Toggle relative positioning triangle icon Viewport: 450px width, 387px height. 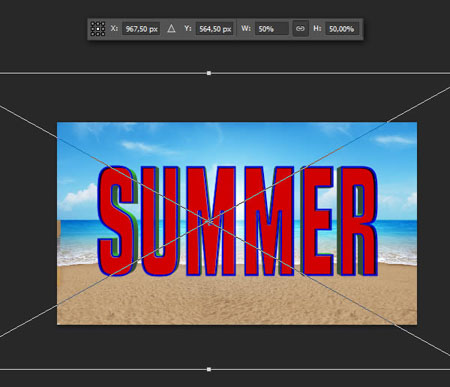[171, 29]
